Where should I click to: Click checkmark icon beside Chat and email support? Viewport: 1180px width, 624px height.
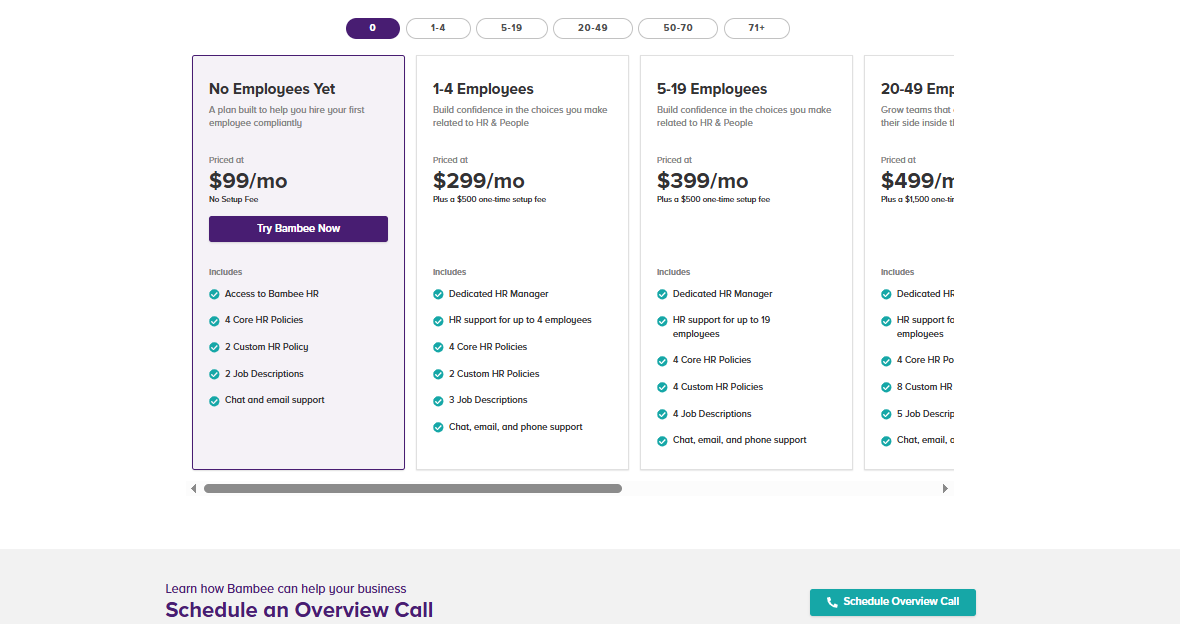coord(214,401)
